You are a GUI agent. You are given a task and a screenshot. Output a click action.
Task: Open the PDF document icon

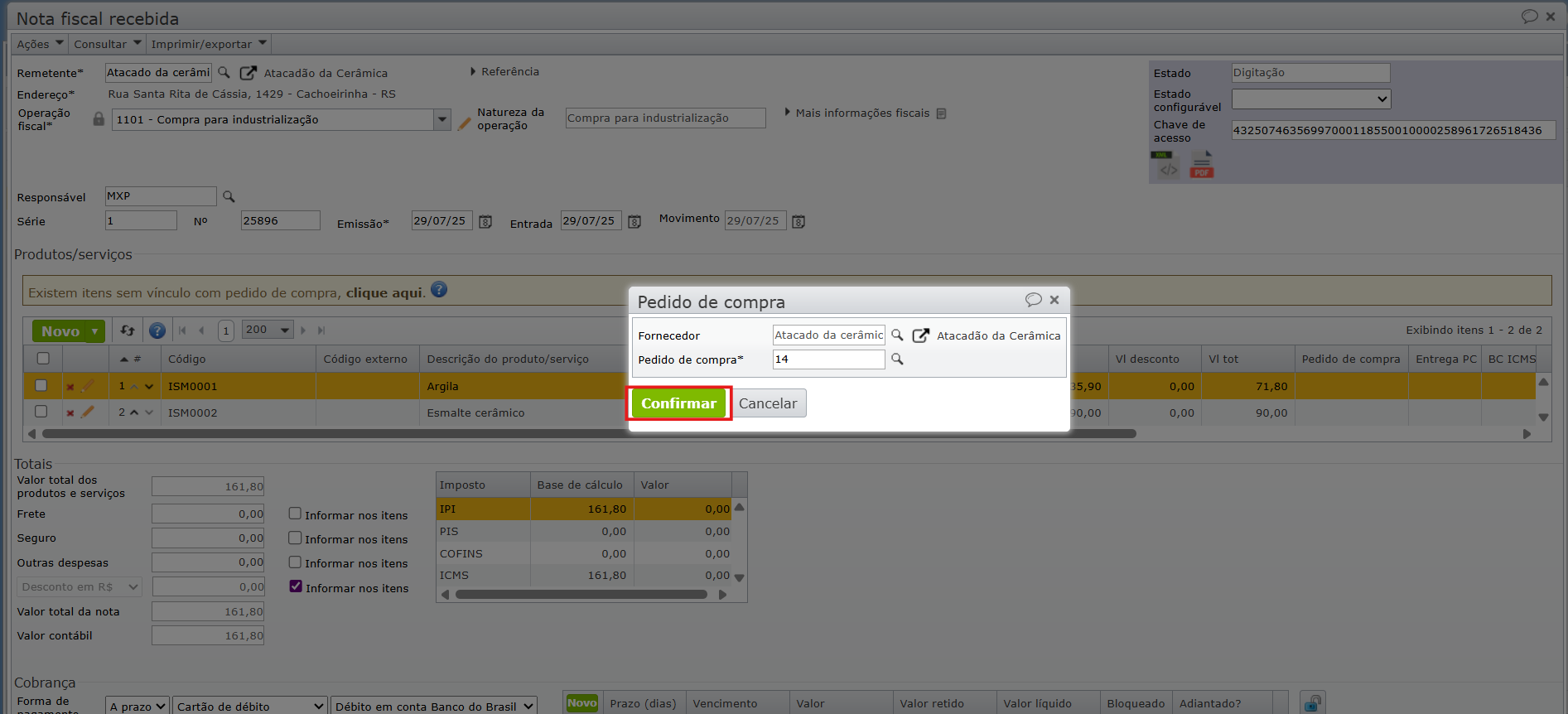[x=1201, y=165]
